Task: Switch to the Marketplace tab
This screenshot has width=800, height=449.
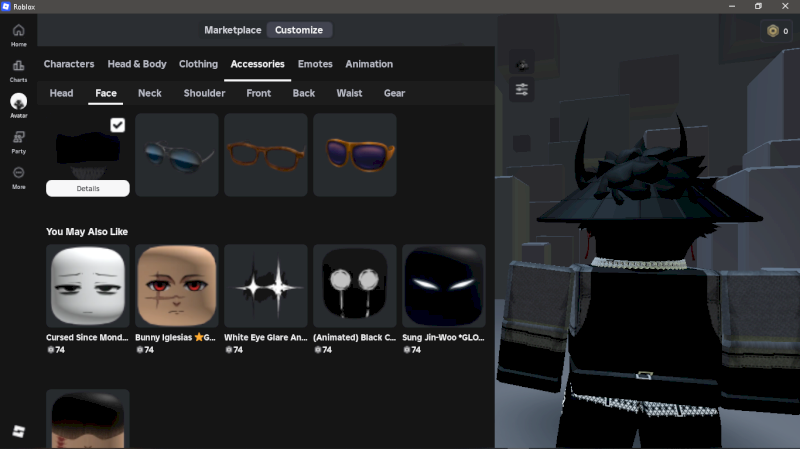Action: click(233, 30)
